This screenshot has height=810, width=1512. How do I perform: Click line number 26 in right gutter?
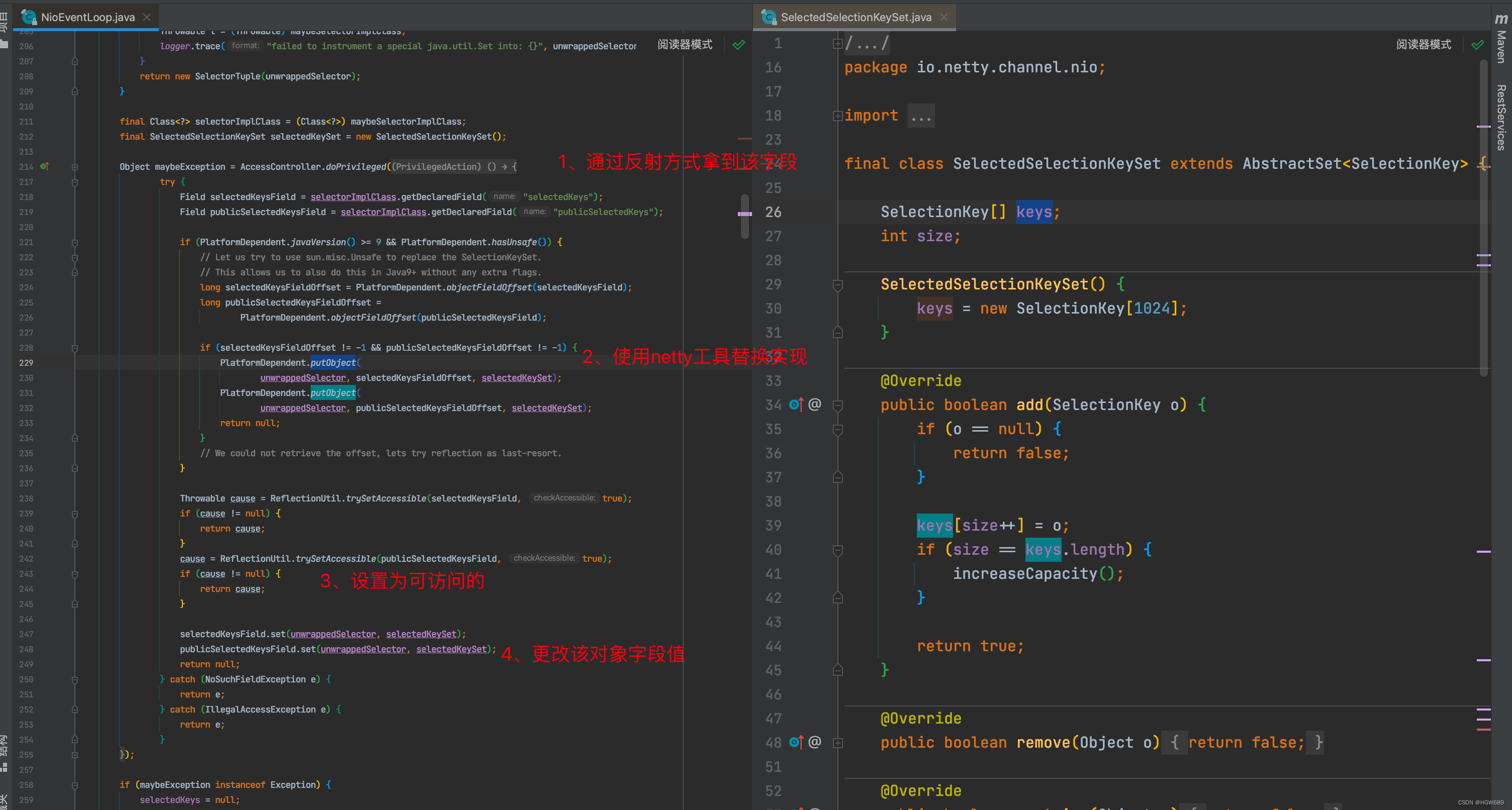click(773, 212)
